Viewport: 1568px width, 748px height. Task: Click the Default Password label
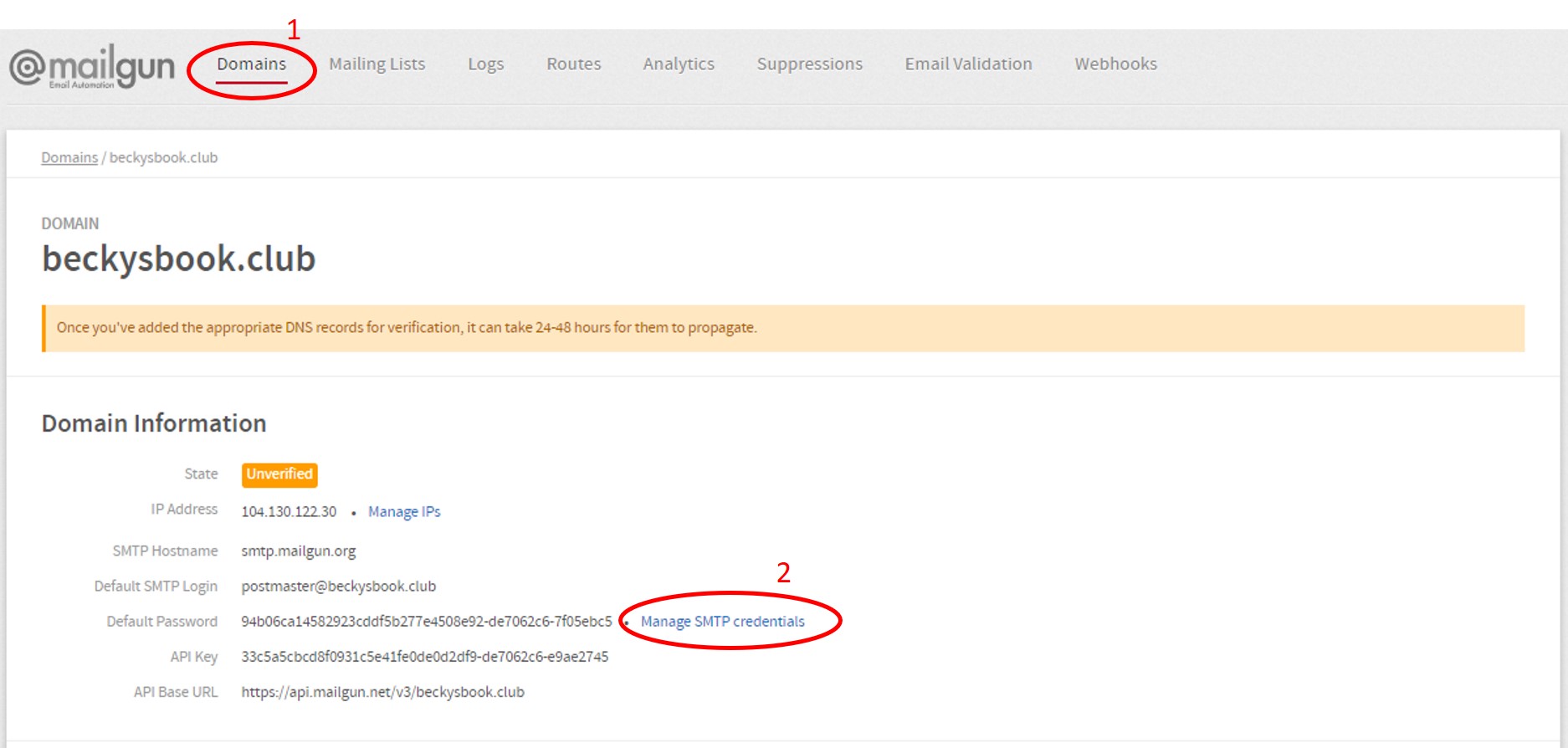click(162, 621)
